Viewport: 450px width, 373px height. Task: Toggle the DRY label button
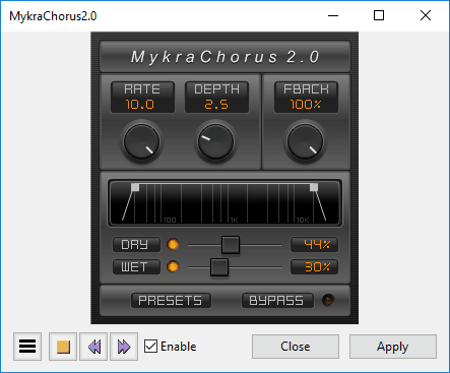coord(136,245)
